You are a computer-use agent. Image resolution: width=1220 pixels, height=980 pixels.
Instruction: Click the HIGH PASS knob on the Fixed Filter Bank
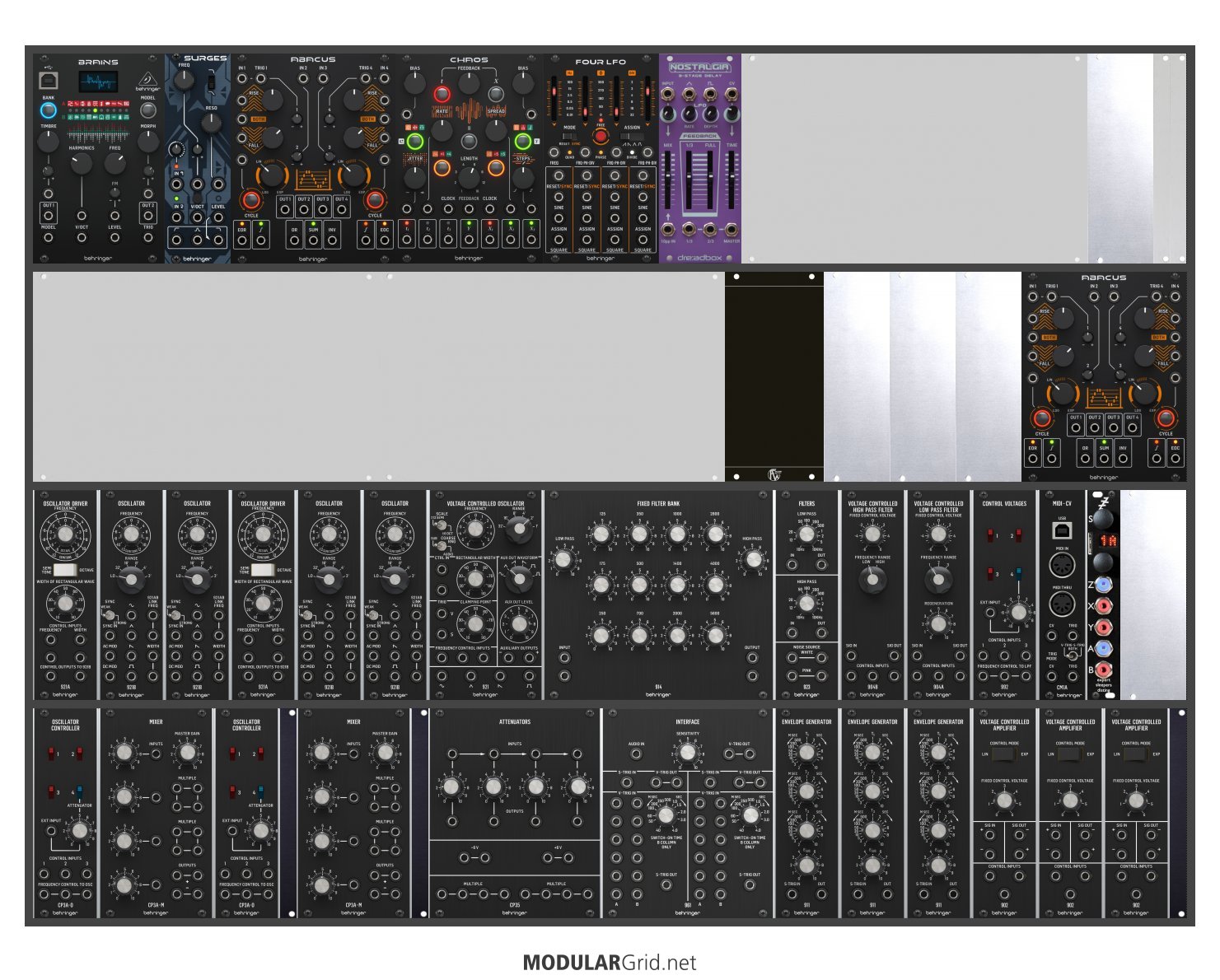[x=752, y=560]
